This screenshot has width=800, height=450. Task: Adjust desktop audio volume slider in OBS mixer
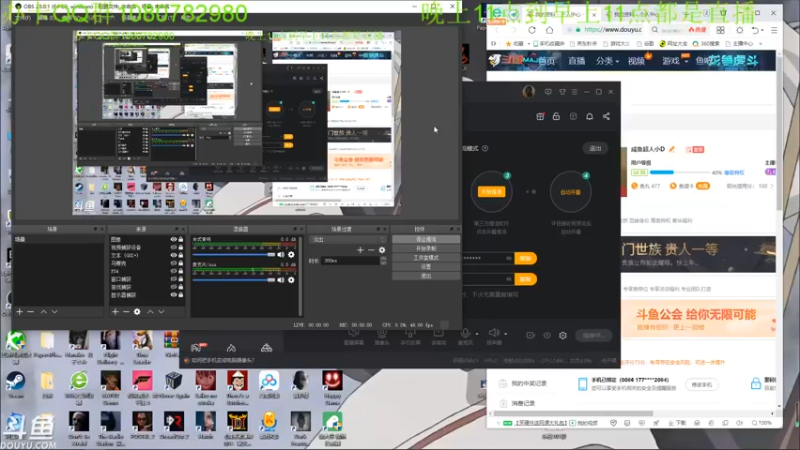pos(234,255)
